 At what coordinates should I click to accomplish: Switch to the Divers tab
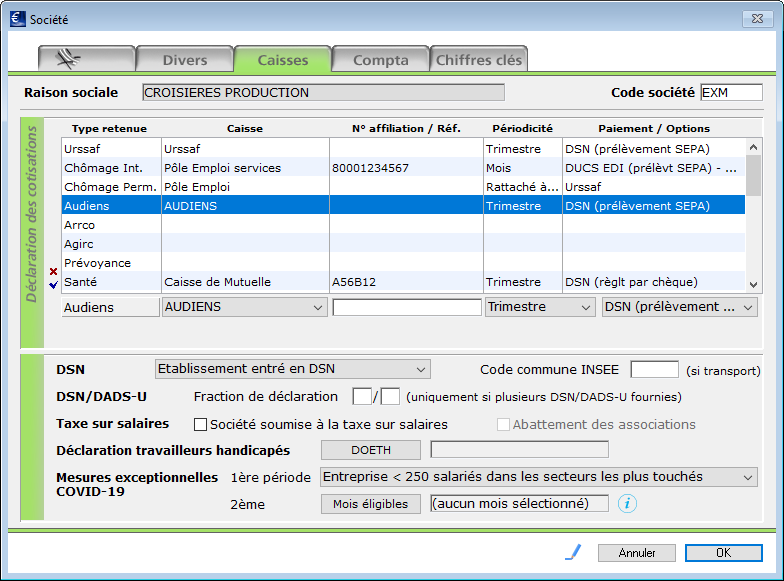point(184,60)
